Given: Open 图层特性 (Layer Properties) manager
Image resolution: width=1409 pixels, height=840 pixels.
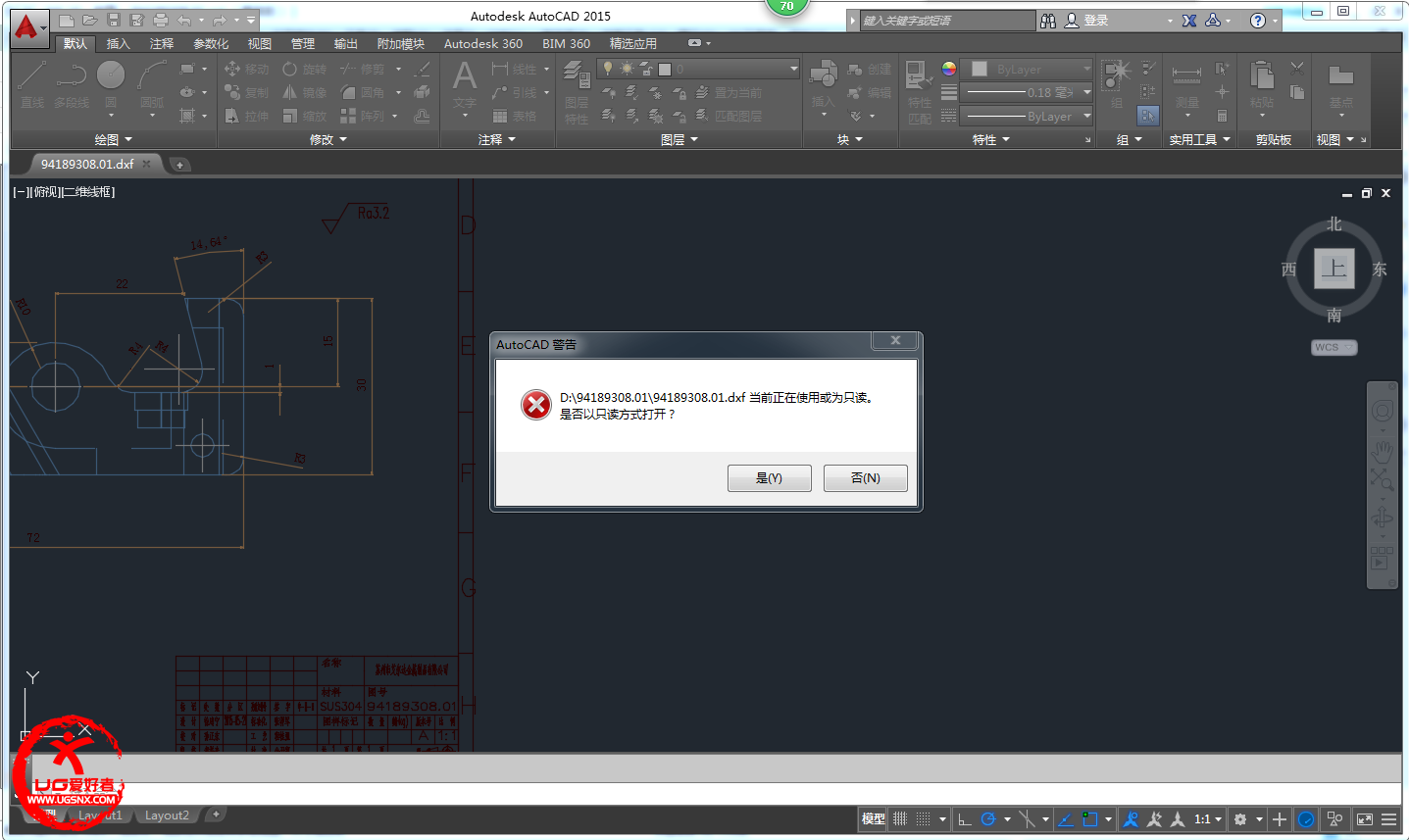Looking at the screenshot, I should [x=576, y=91].
